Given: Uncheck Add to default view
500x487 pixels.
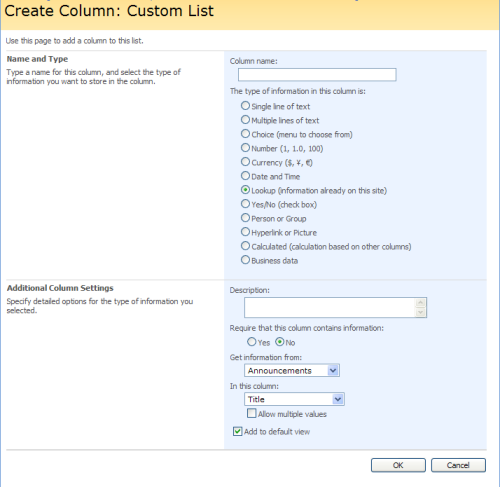Looking at the screenshot, I should click(x=238, y=431).
